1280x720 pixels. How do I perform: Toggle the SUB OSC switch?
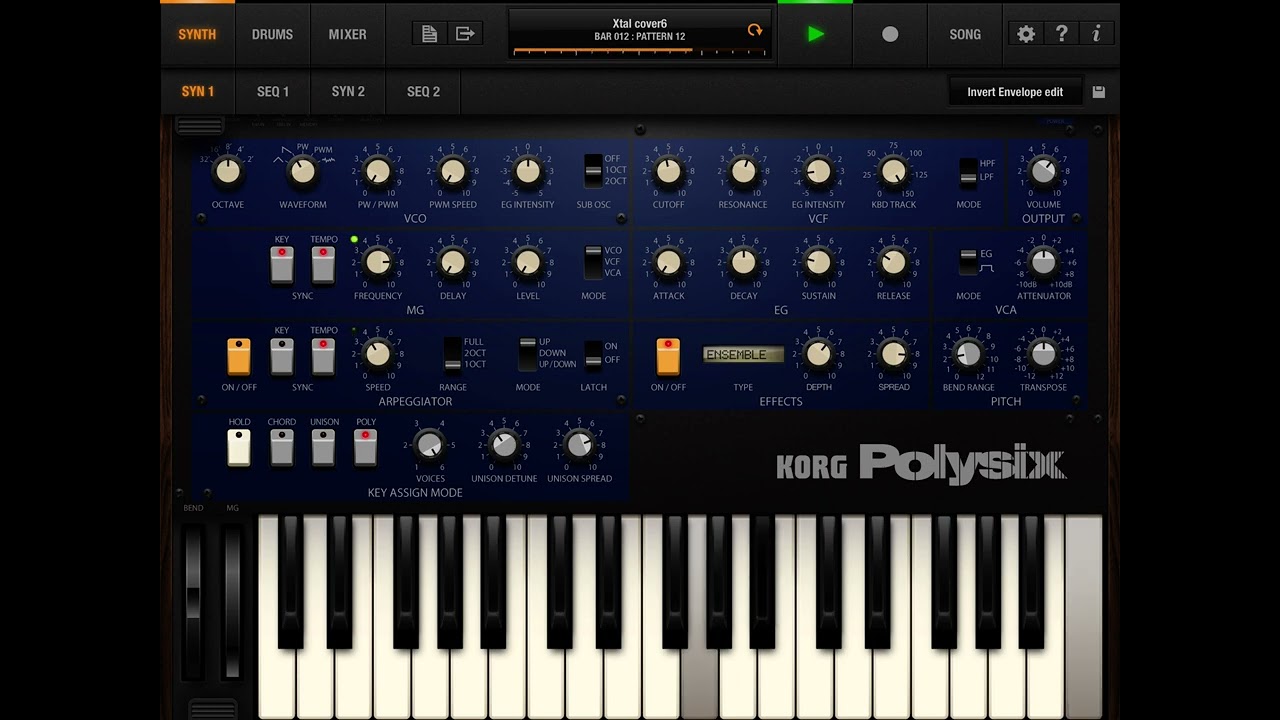[593, 171]
